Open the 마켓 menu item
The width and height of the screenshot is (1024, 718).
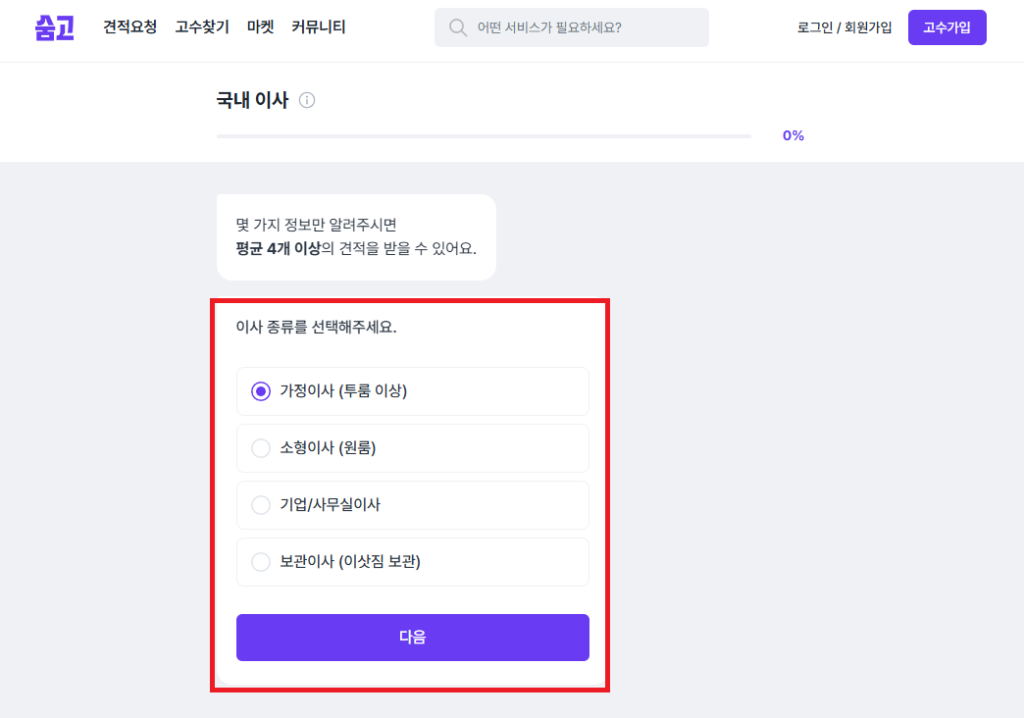click(260, 27)
